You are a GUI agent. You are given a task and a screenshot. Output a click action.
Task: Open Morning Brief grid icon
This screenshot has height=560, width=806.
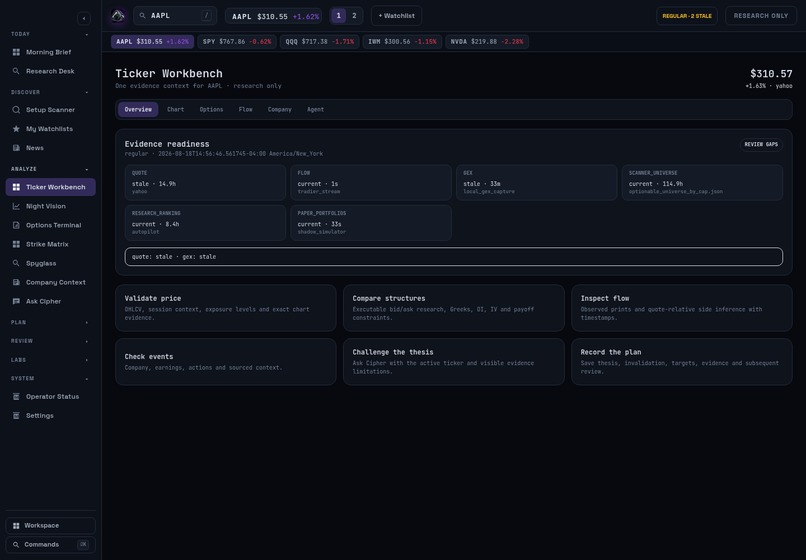coord(16,52)
